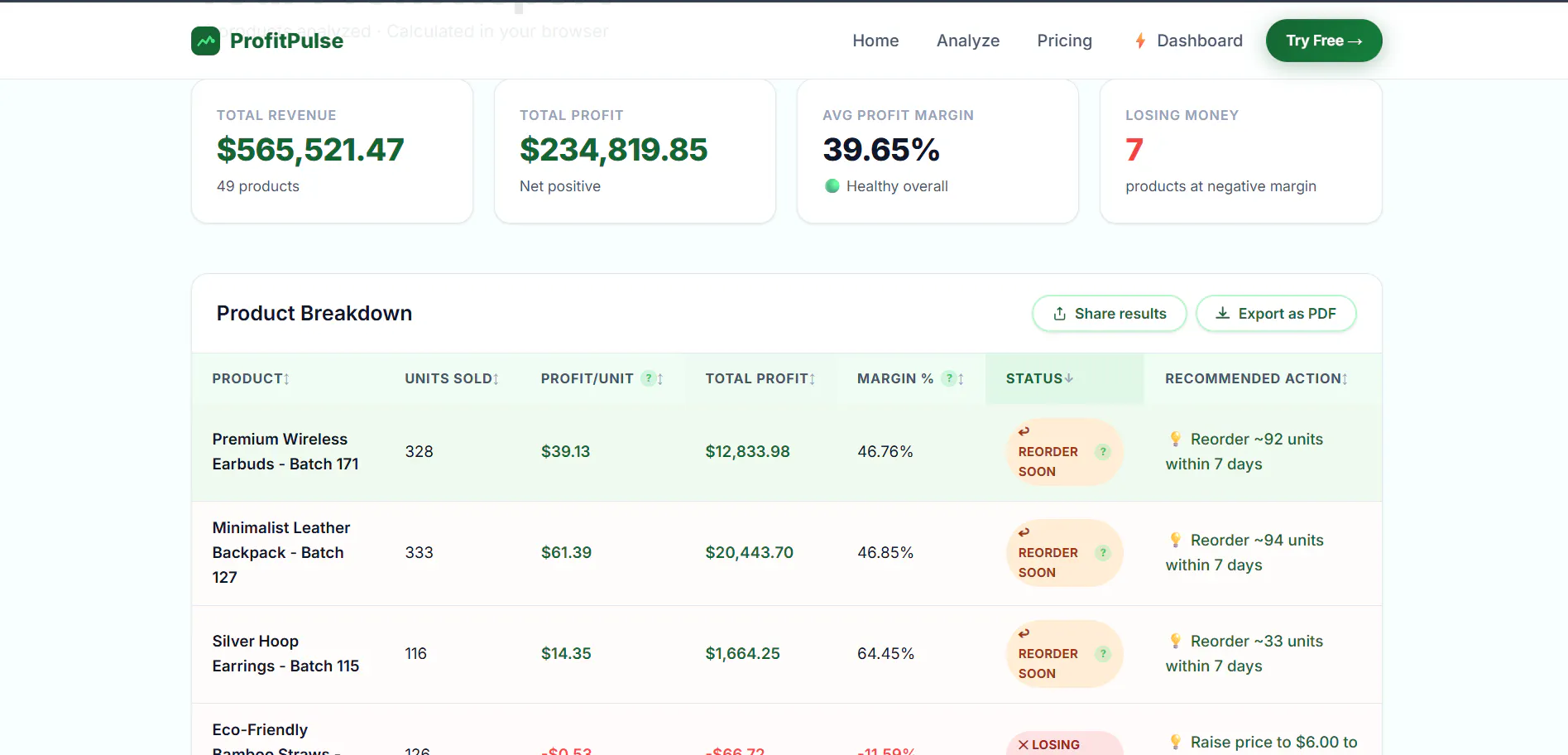Click the download icon in Export as PDF

[x=1222, y=314]
